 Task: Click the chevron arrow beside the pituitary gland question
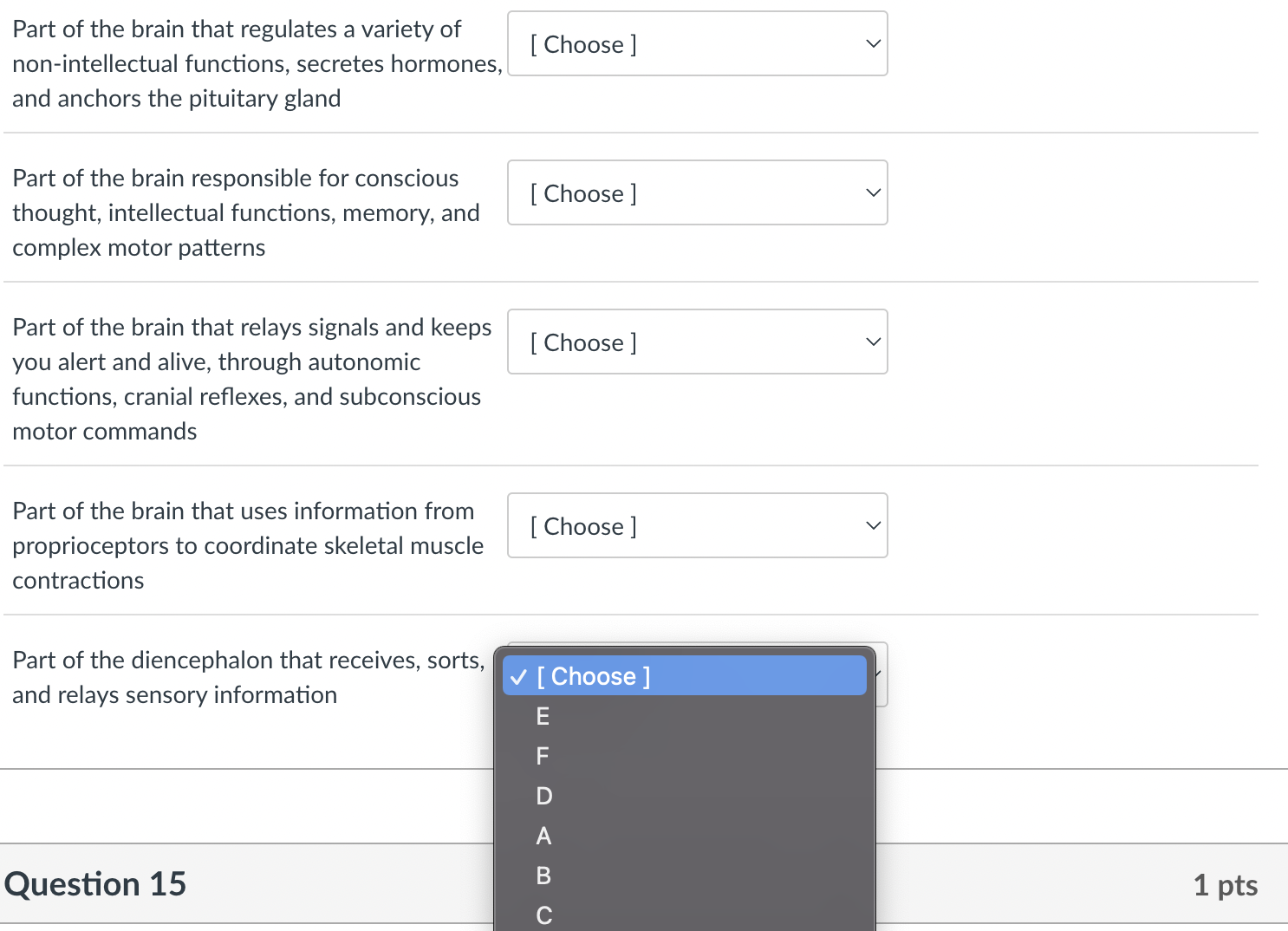(x=873, y=43)
